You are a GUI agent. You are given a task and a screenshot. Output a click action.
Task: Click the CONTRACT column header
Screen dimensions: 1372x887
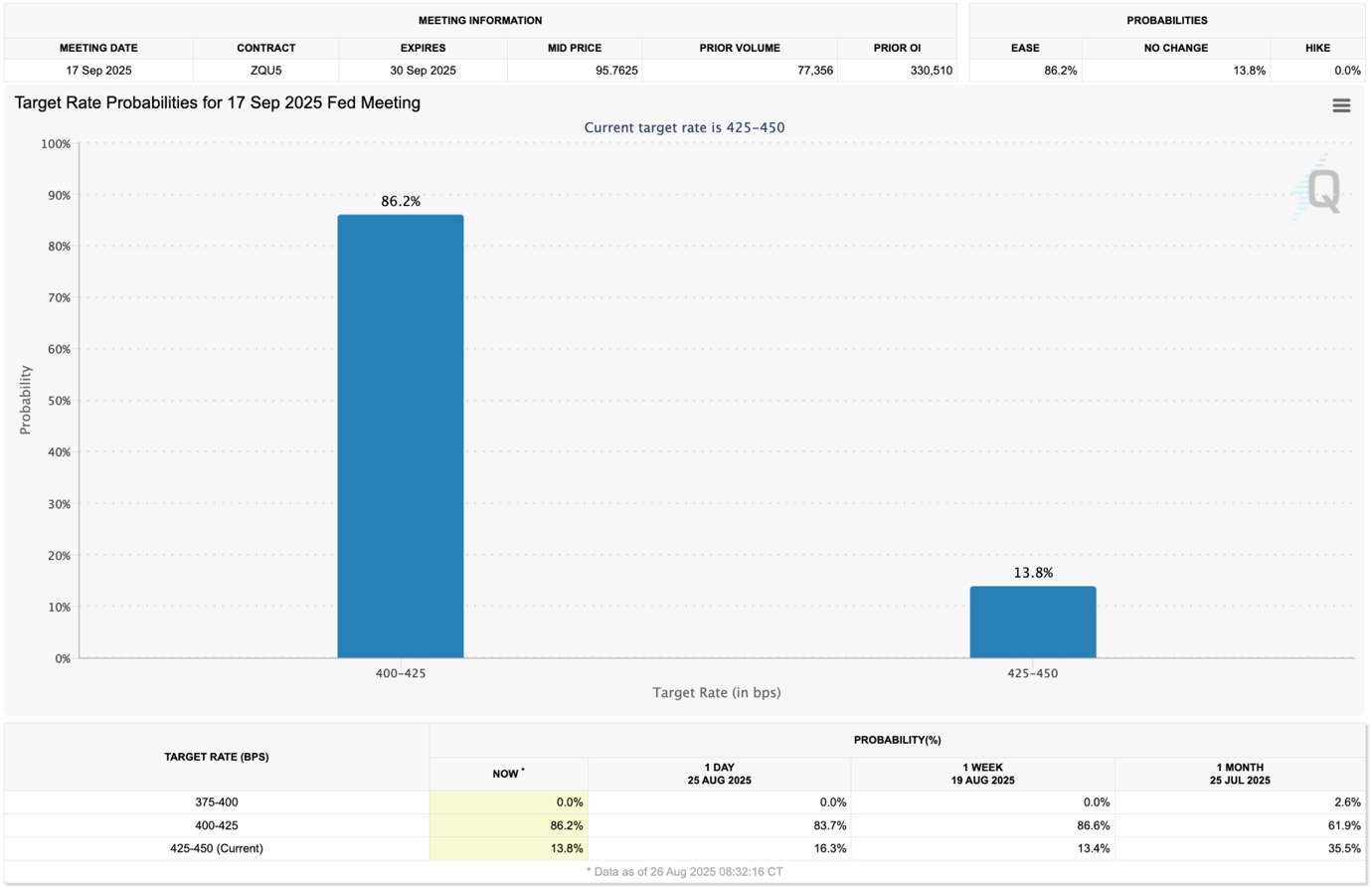tap(266, 47)
